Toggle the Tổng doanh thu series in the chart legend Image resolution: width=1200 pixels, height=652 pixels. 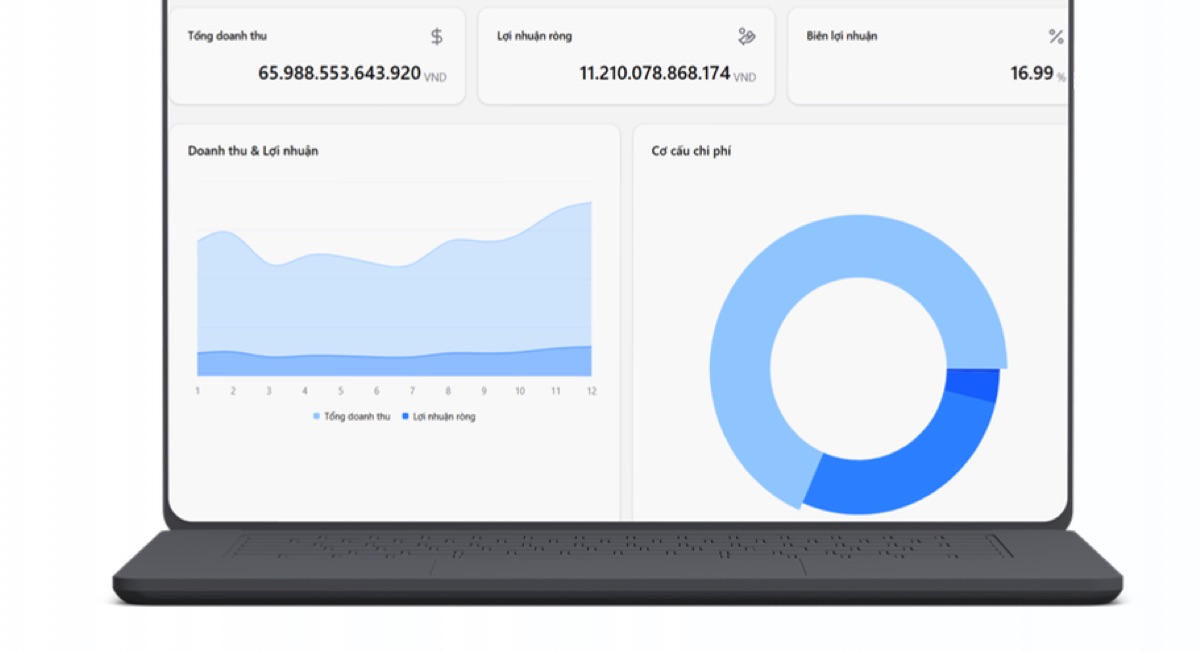[352, 416]
